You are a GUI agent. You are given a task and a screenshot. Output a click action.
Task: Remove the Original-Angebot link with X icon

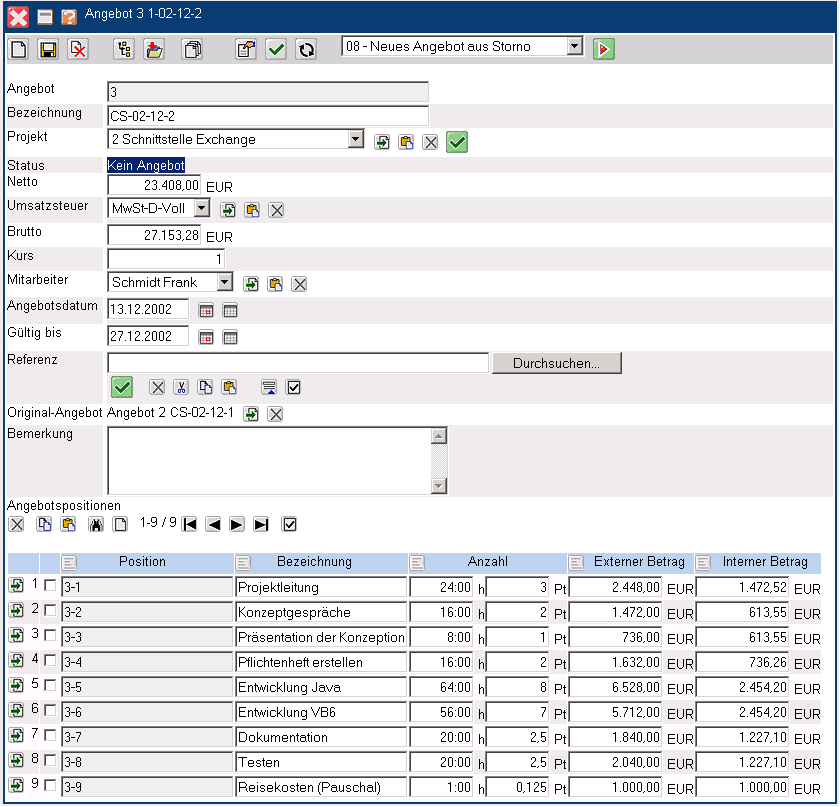(276, 414)
